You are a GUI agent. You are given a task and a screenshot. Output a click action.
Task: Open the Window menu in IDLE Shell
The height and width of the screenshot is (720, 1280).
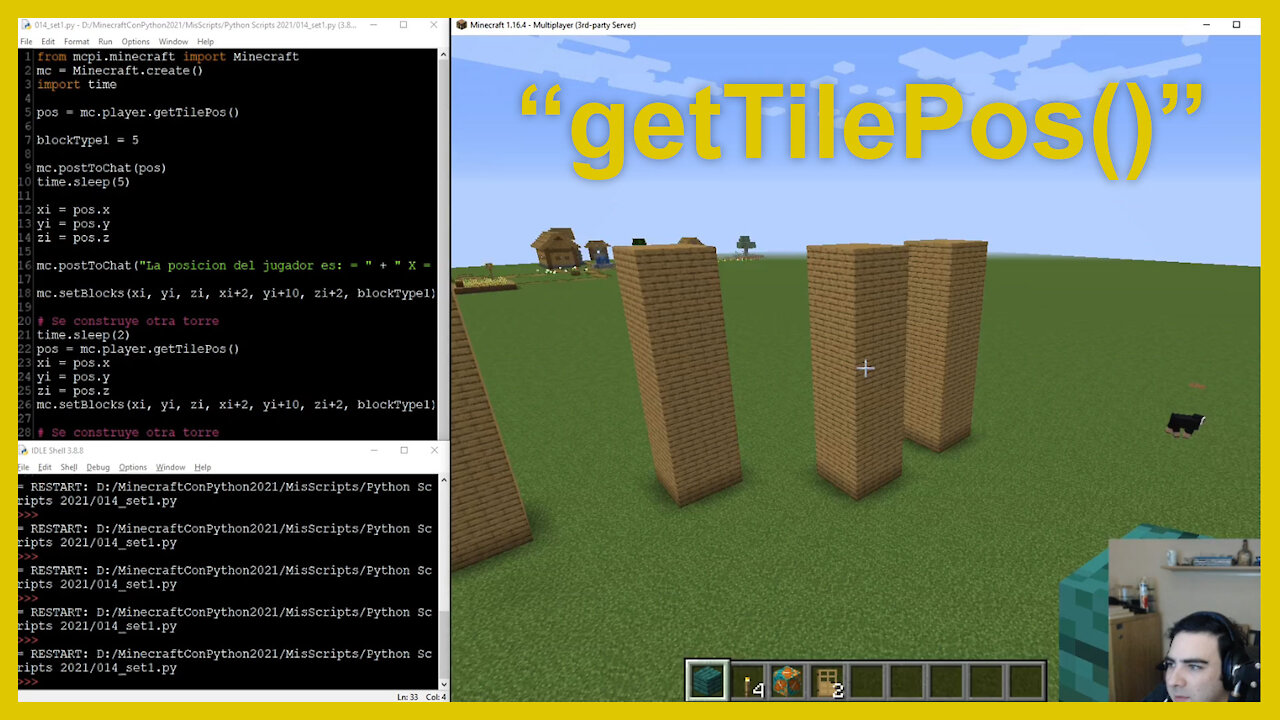click(x=170, y=467)
